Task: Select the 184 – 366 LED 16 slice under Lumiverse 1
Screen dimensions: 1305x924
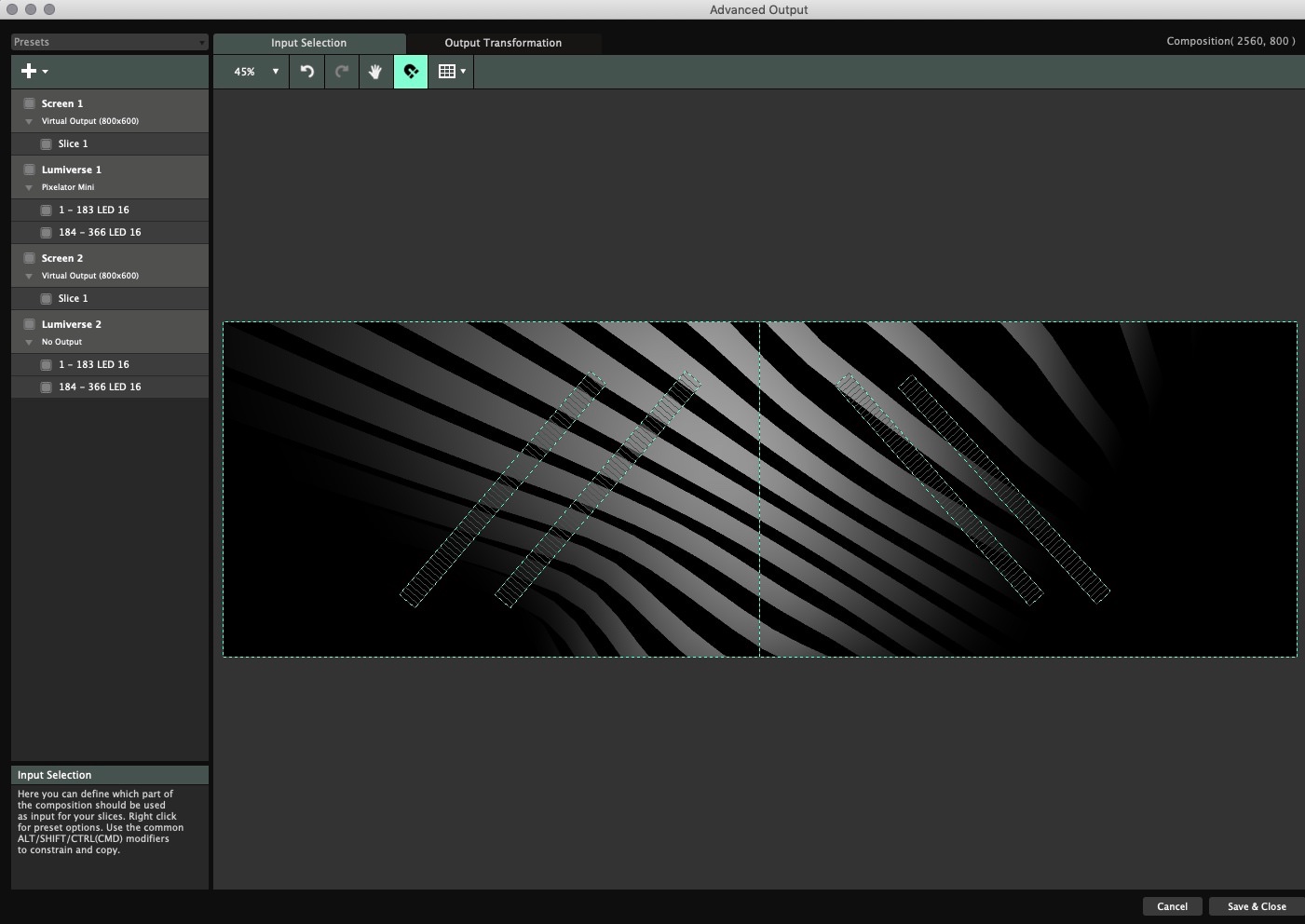Action: (100, 232)
